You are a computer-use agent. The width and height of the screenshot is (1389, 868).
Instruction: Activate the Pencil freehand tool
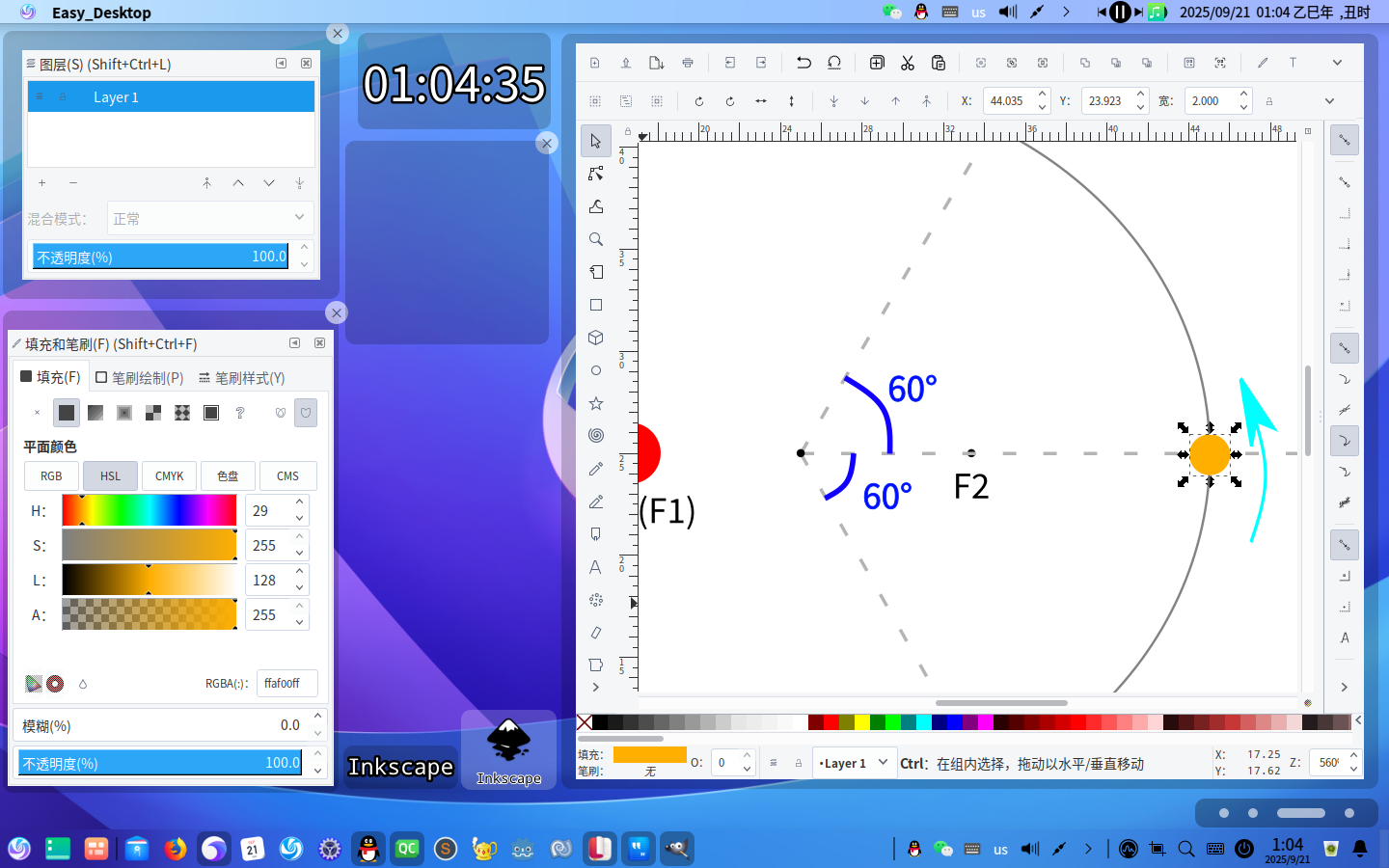tap(596, 469)
